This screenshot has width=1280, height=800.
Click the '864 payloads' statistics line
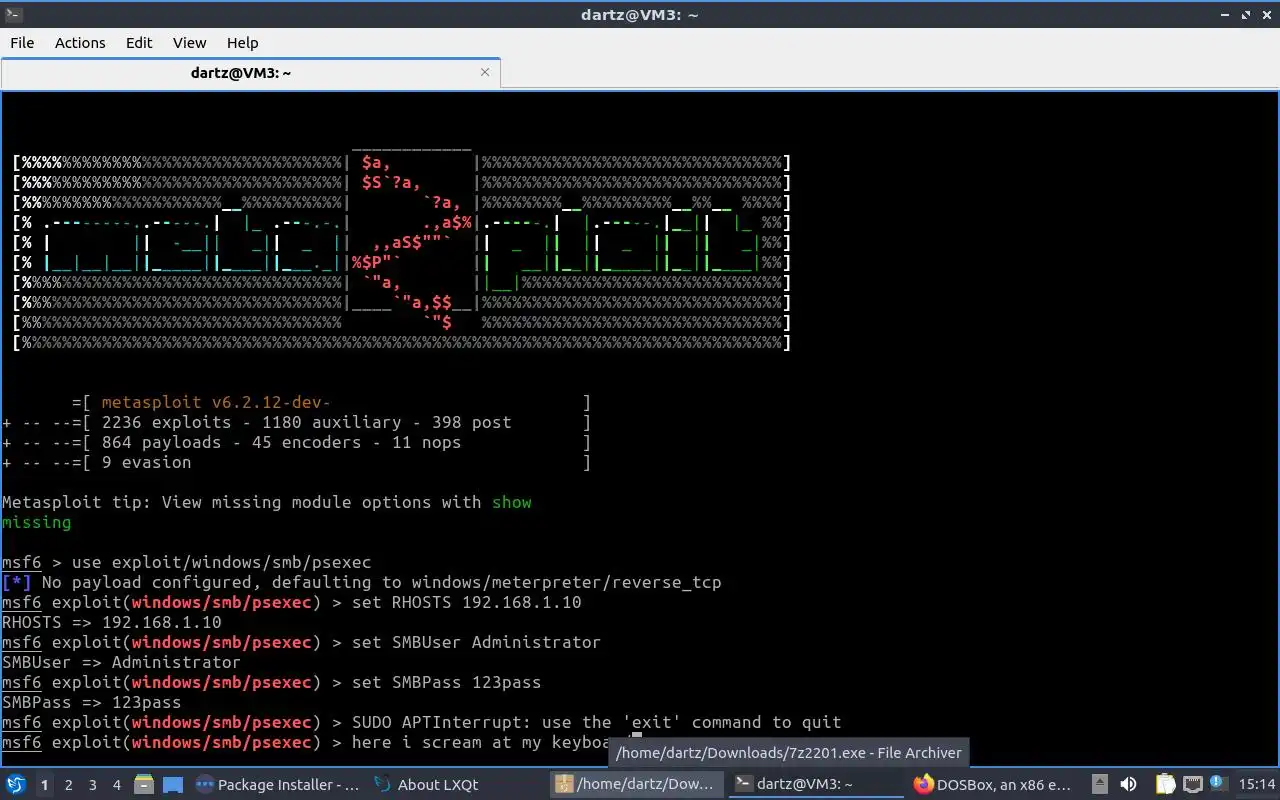pyautogui.click(x=296, y=442)
